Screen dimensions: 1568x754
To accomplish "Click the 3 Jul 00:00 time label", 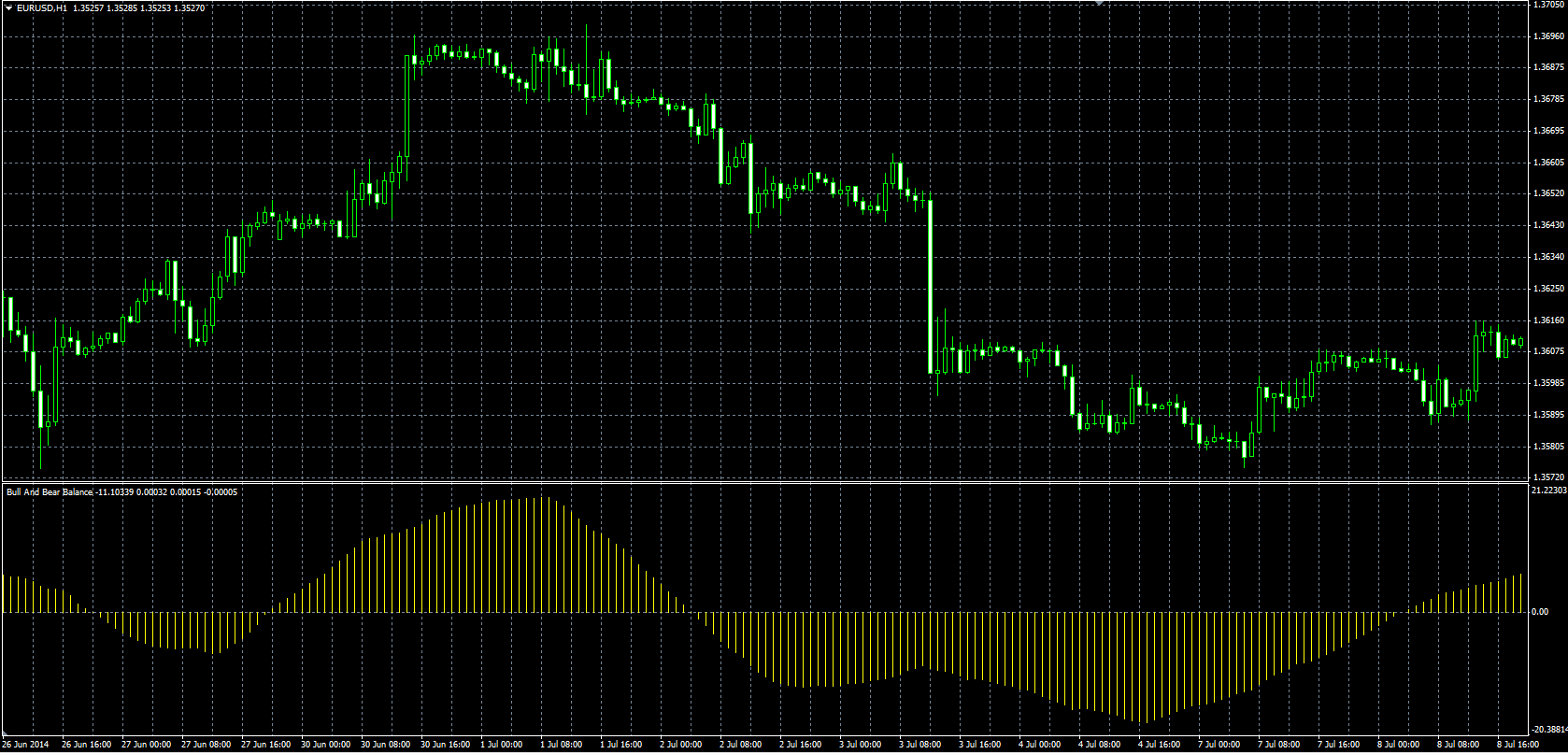I will click(x=861, y=745).
